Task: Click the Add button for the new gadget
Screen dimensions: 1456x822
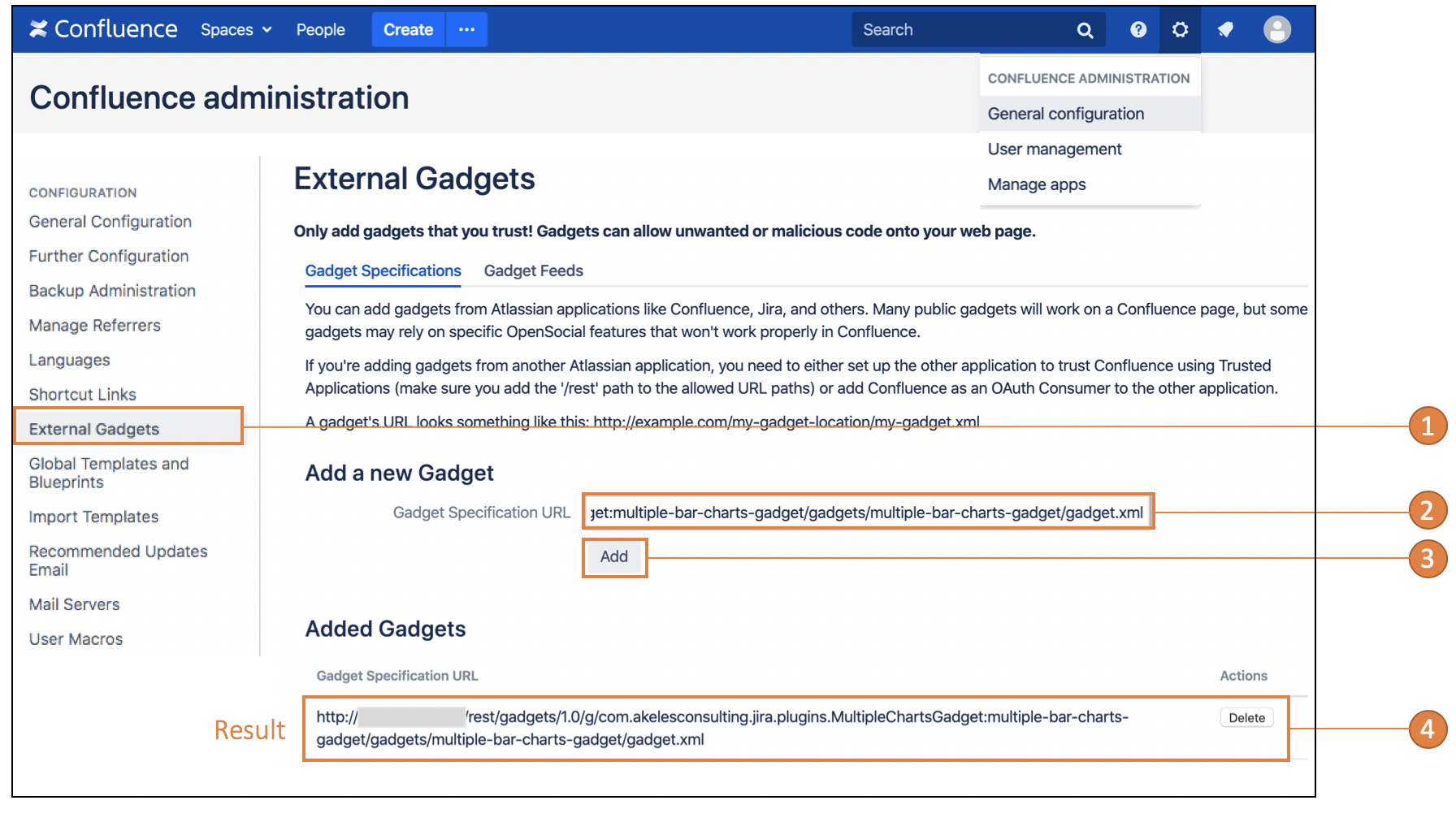Action: point(613,557)
